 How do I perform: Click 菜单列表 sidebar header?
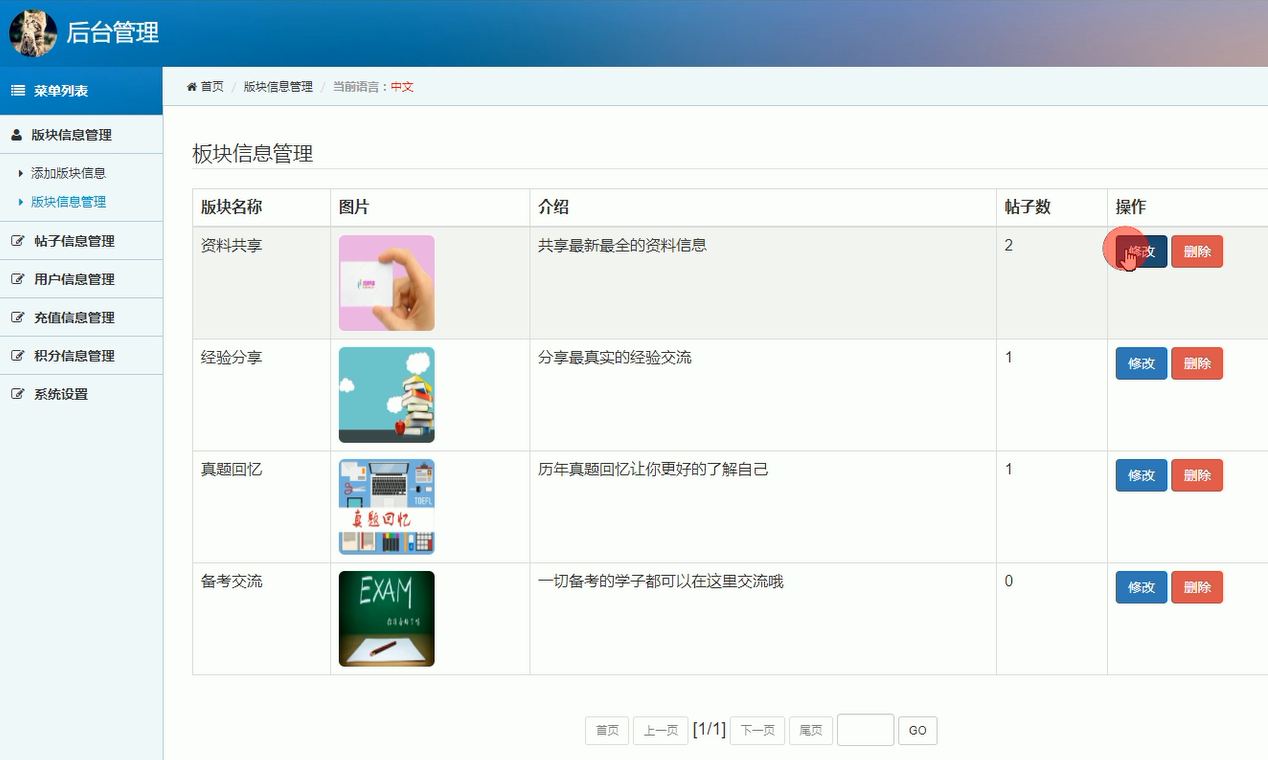81,91
